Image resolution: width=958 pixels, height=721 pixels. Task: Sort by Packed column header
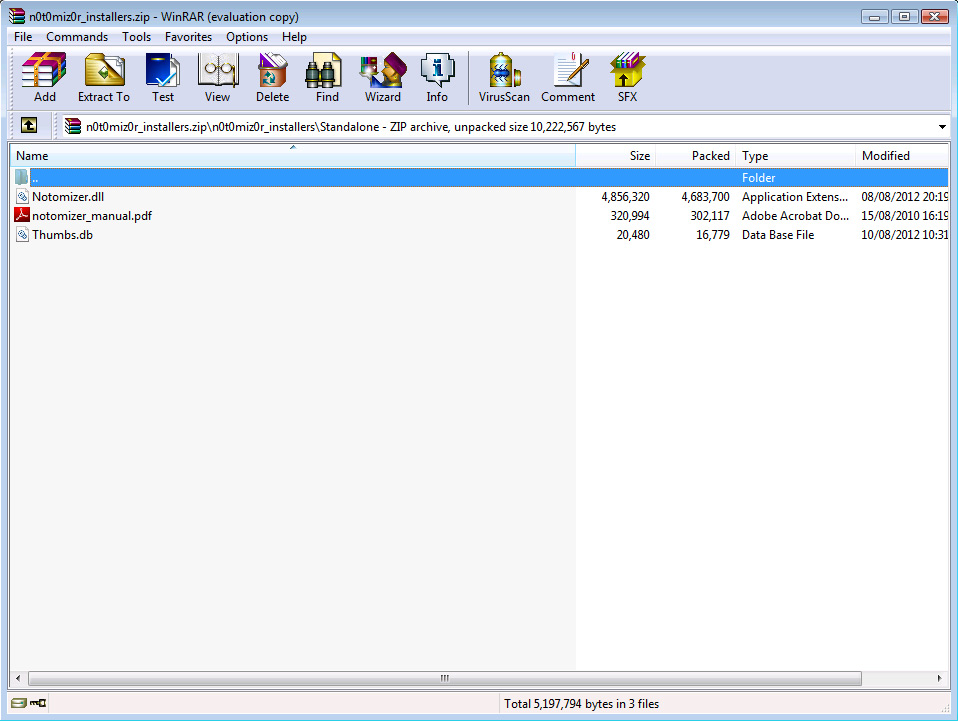coord(695,156)
